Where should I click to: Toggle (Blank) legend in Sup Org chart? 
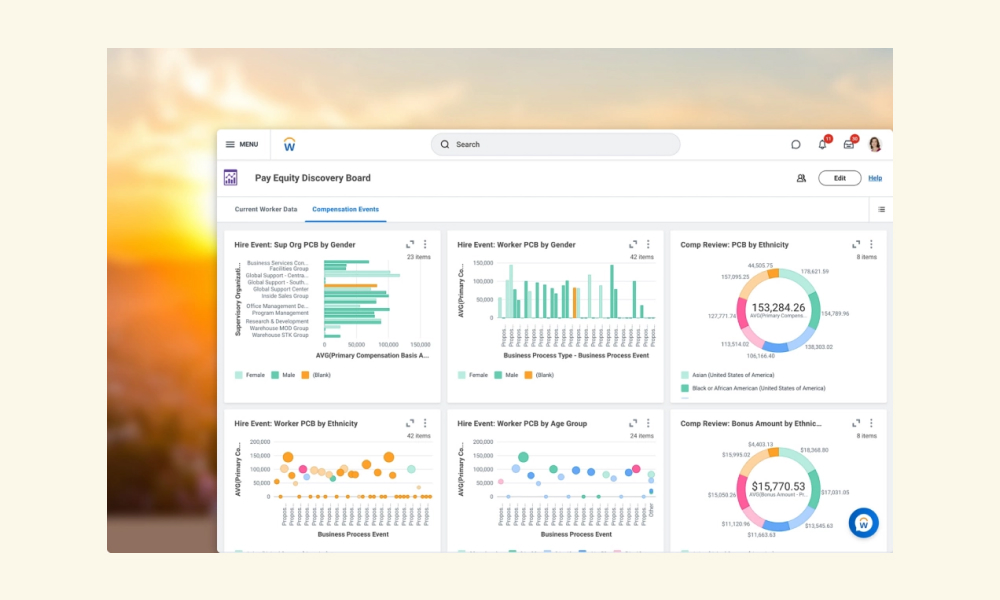pyautogui.click(x=316, y=375)
